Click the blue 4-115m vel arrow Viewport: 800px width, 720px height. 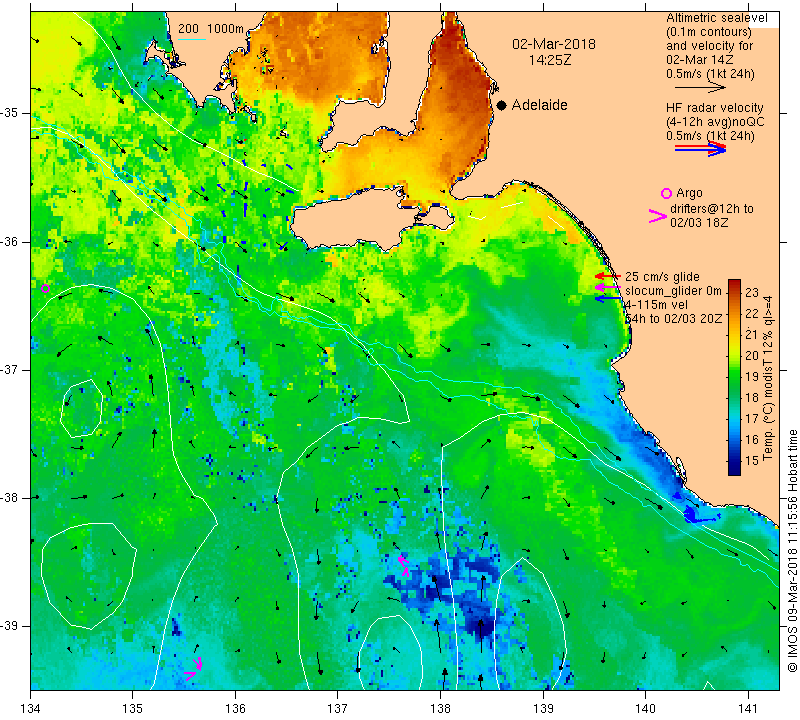point(608,298)
